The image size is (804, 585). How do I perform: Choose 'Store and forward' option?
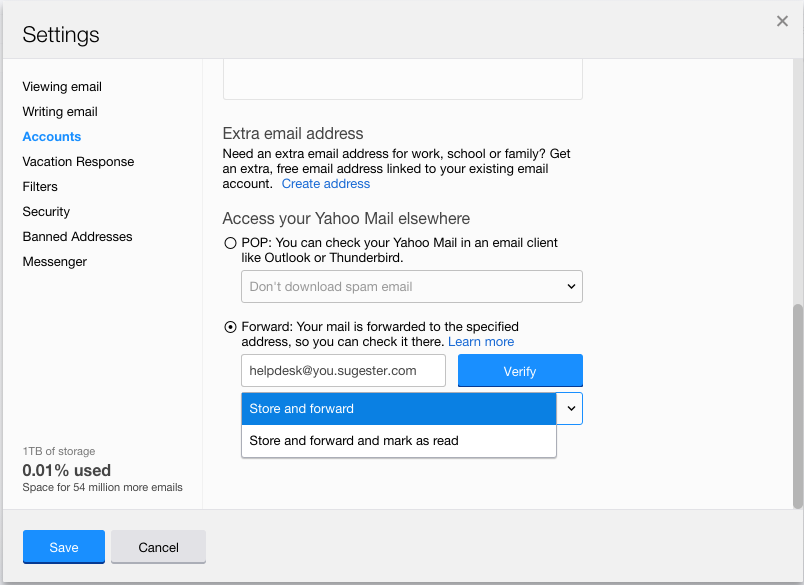click(398, 409)
